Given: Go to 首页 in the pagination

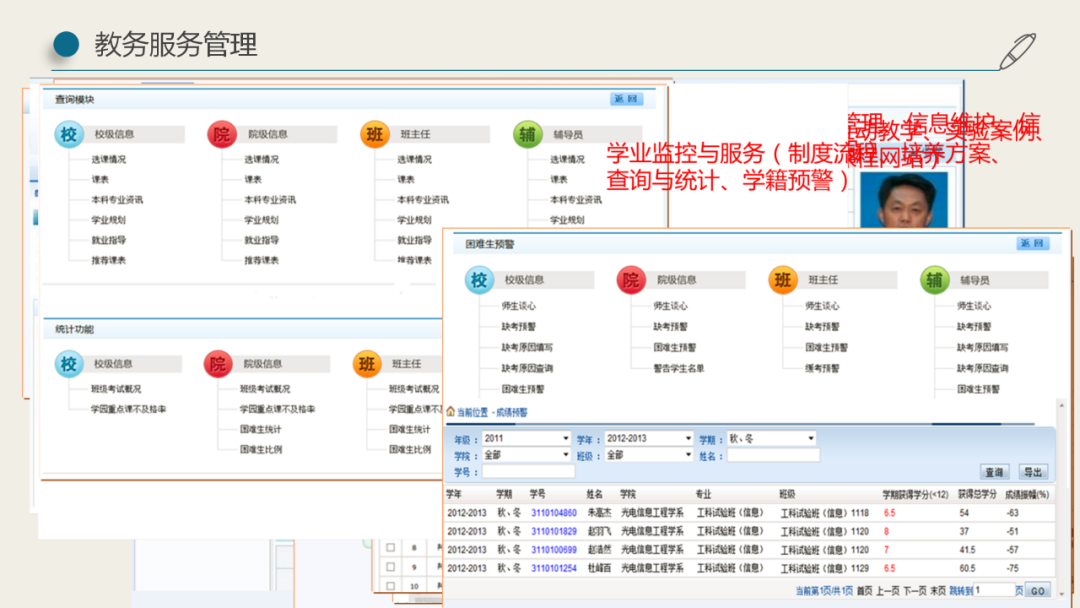Looking at the screenshot, I should click(x=864, y=591).
